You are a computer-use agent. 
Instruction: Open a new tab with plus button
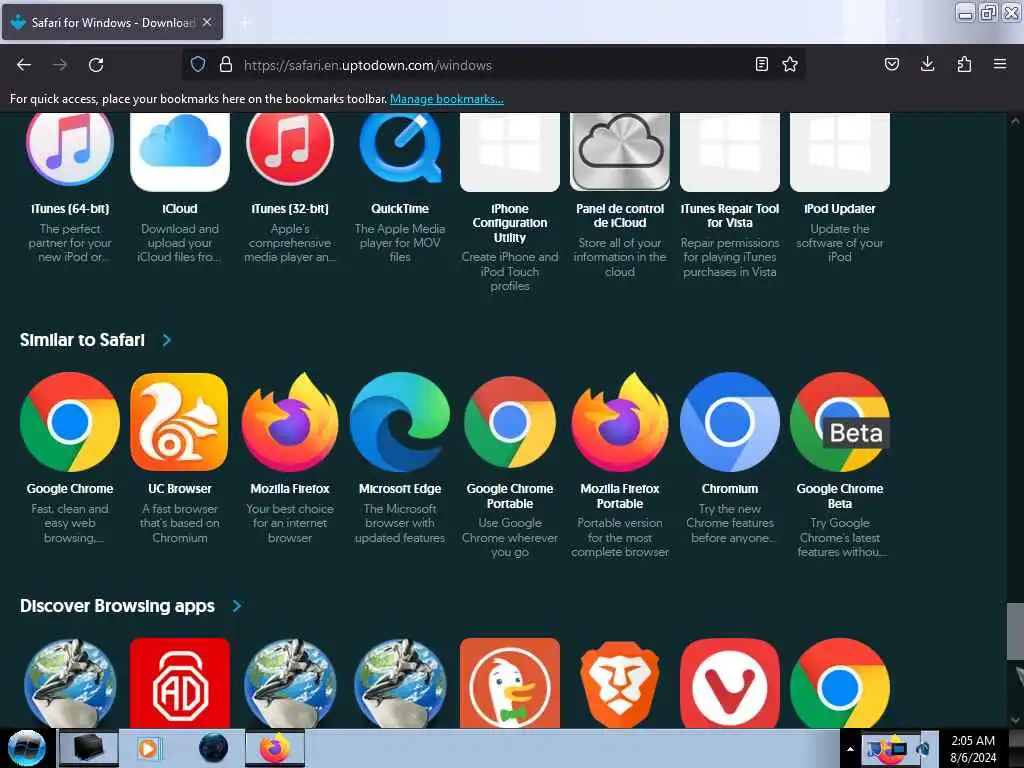coord(245,22)
